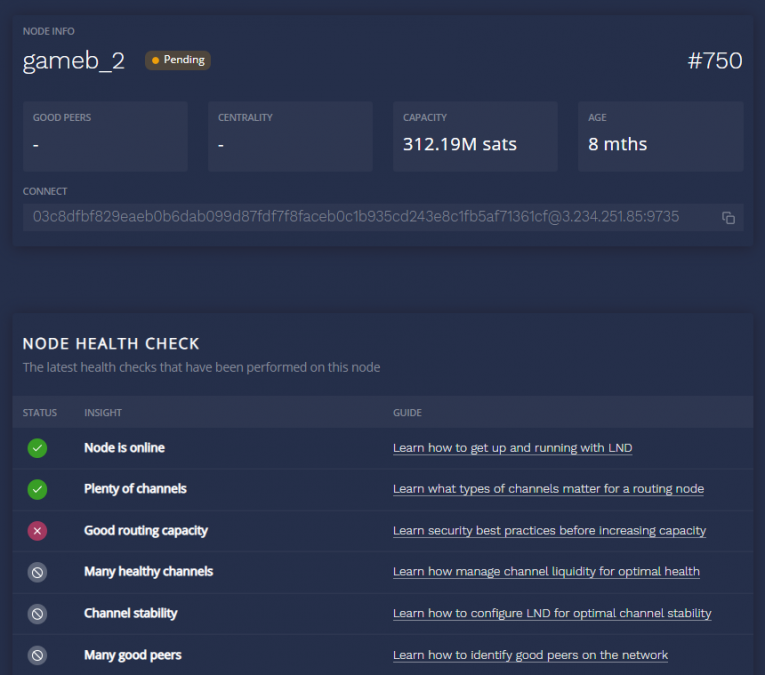Image resolution: width=765 pixels, height=675 pixels.
Task: Click the Pending status badge
Action: [x=178, y=60]
